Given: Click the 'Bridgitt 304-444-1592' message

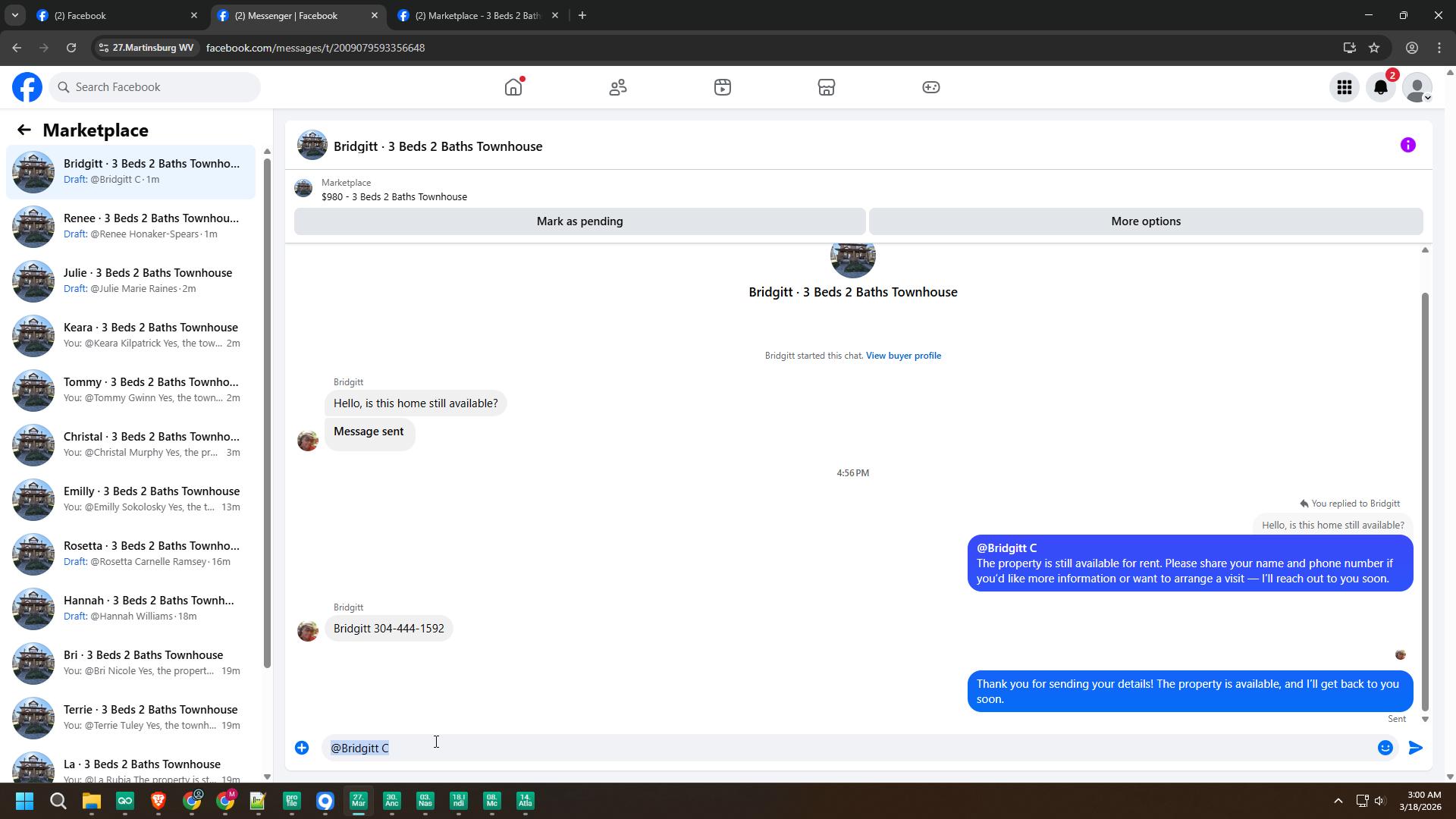Looking at the screenshot, I should 389,629.
